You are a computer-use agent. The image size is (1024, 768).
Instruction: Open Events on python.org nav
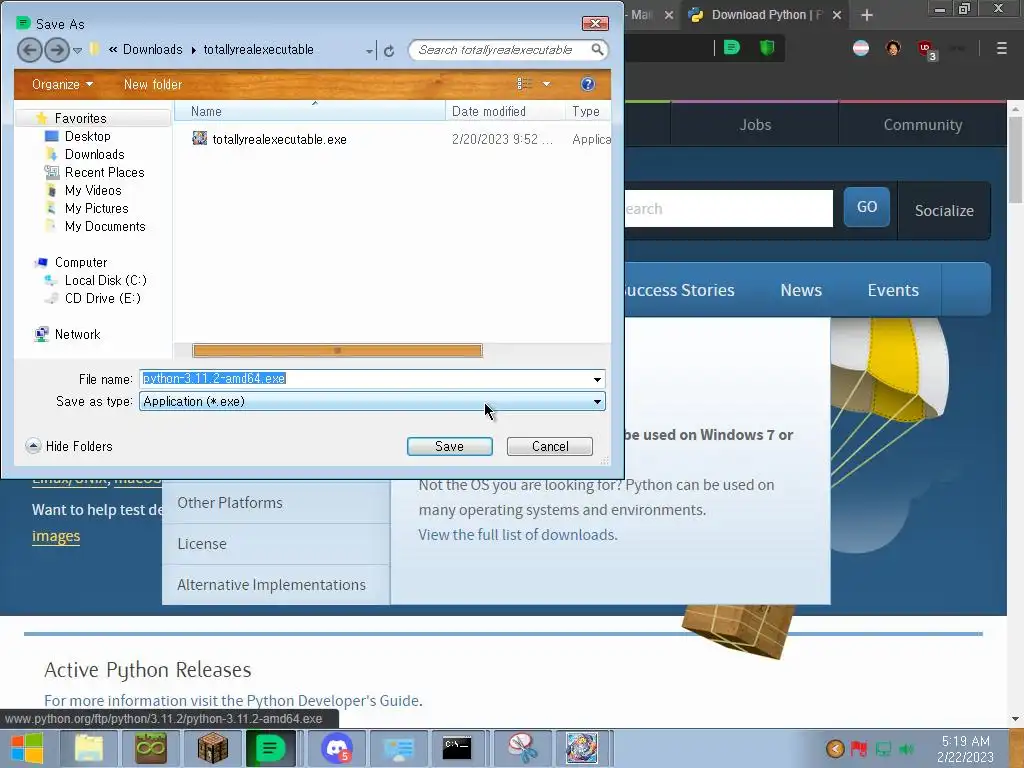point(893,290)
